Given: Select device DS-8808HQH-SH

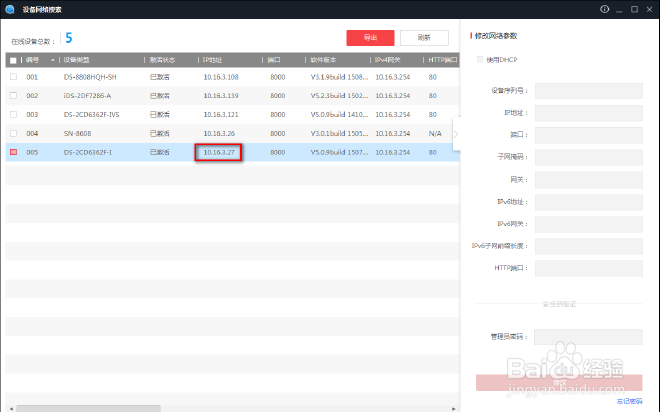Looking at the screenshot, I should (90, 77).
